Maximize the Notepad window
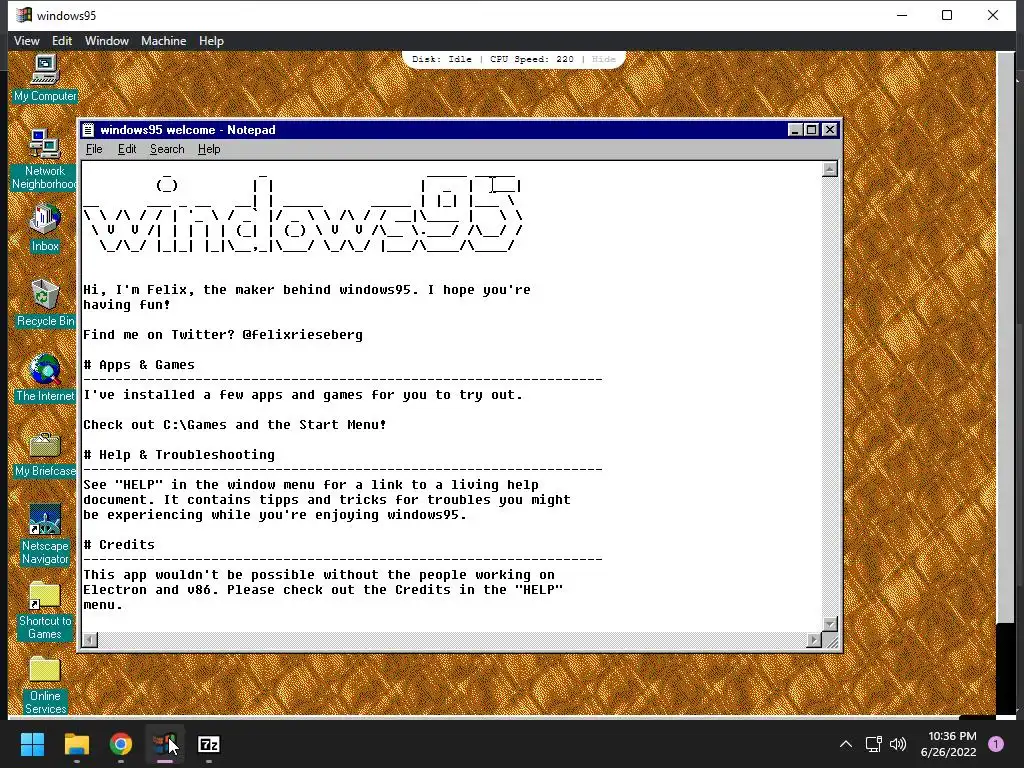This screenshot has width=1024, height=768. [811, 130]
